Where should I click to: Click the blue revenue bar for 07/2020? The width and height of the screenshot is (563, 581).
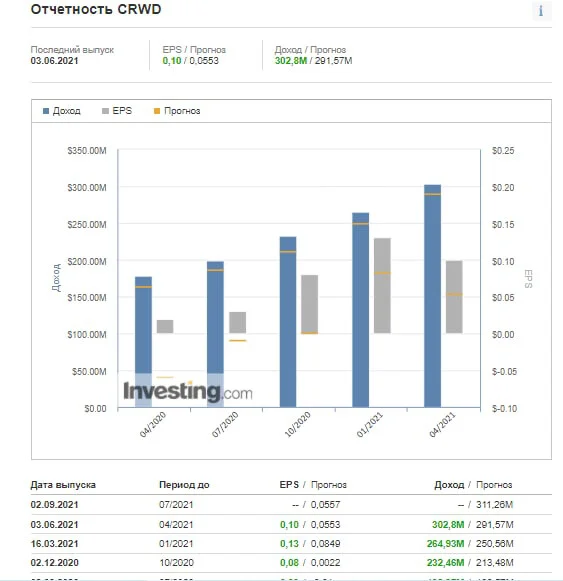click(215, 334)
